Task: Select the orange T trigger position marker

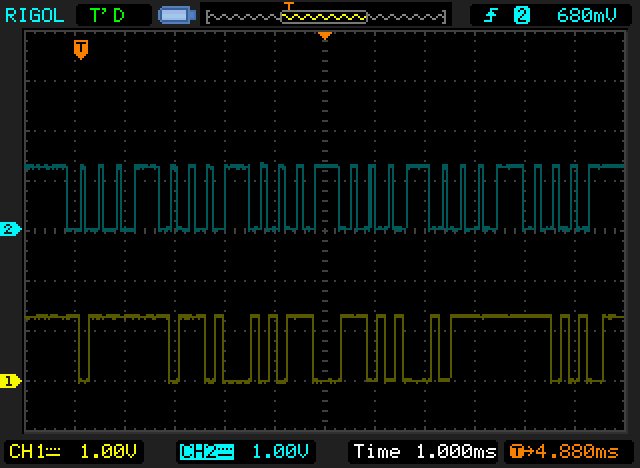Action: [x=81, y=49]
